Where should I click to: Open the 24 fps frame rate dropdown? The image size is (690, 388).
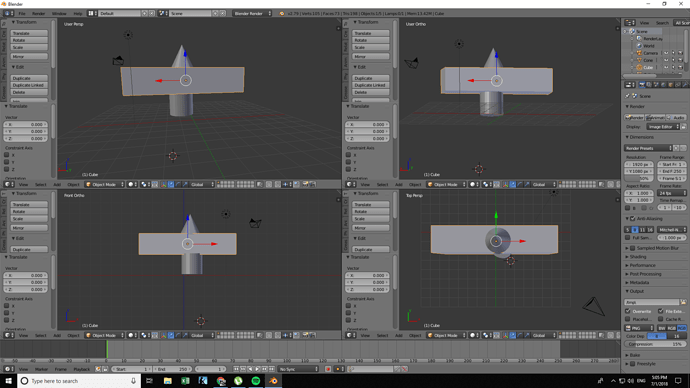click(672, 193)
